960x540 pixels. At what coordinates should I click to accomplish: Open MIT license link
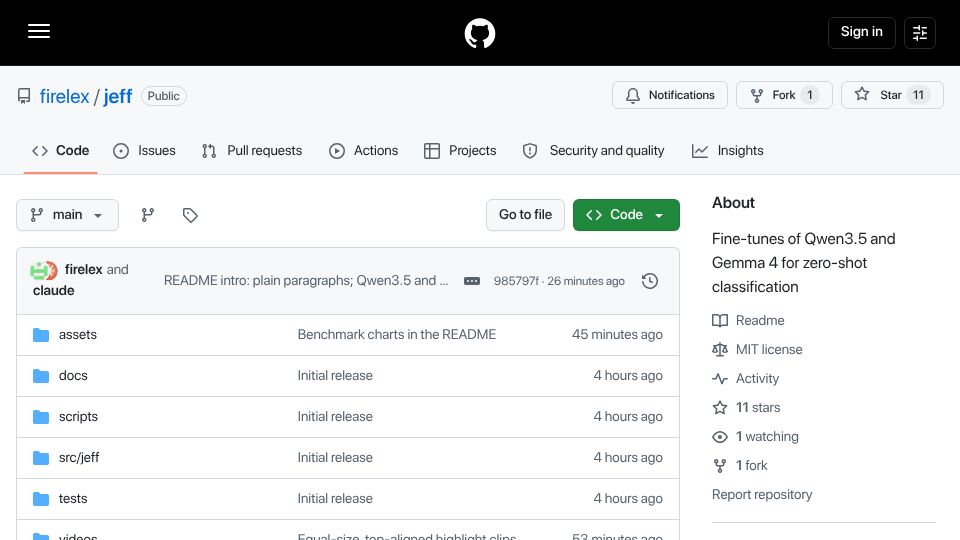pos(757,350)
